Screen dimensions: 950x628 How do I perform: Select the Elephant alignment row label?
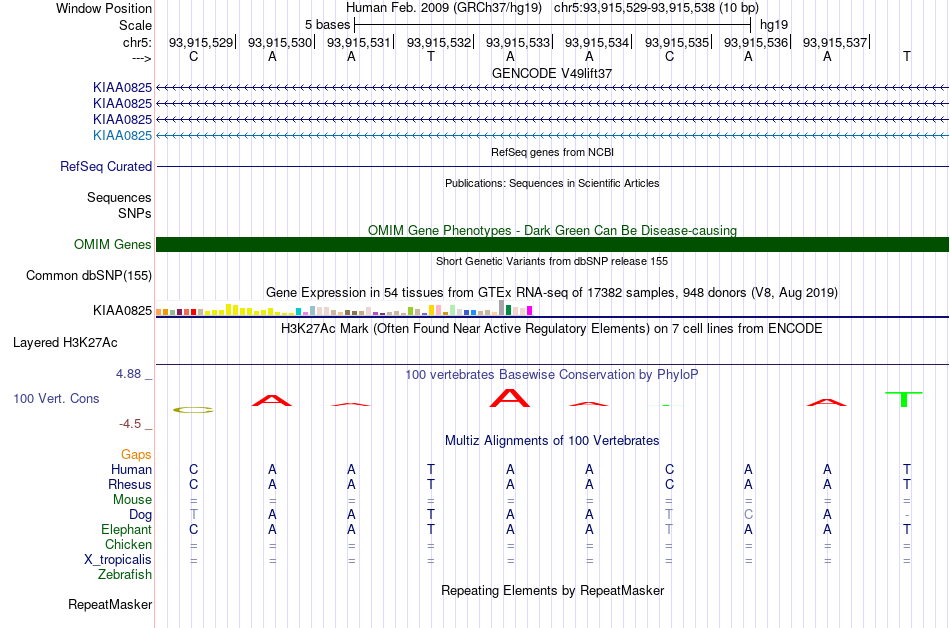[127, 529]
